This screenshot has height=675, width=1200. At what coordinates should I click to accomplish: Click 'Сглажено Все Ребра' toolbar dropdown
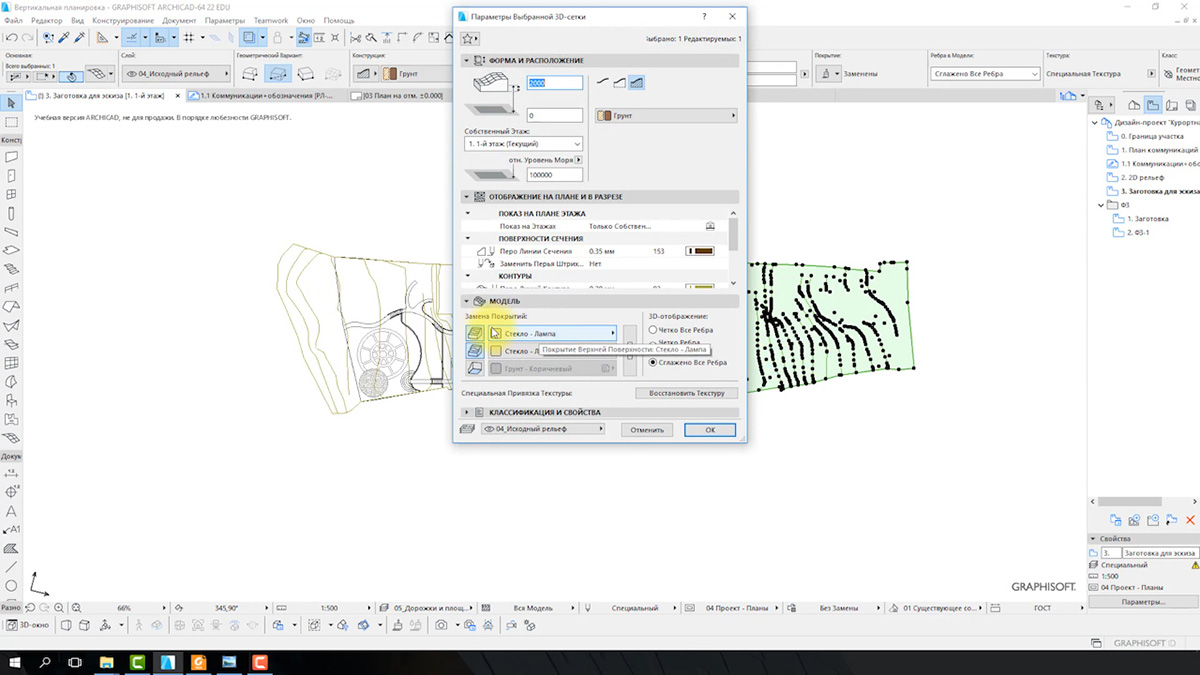986,74
